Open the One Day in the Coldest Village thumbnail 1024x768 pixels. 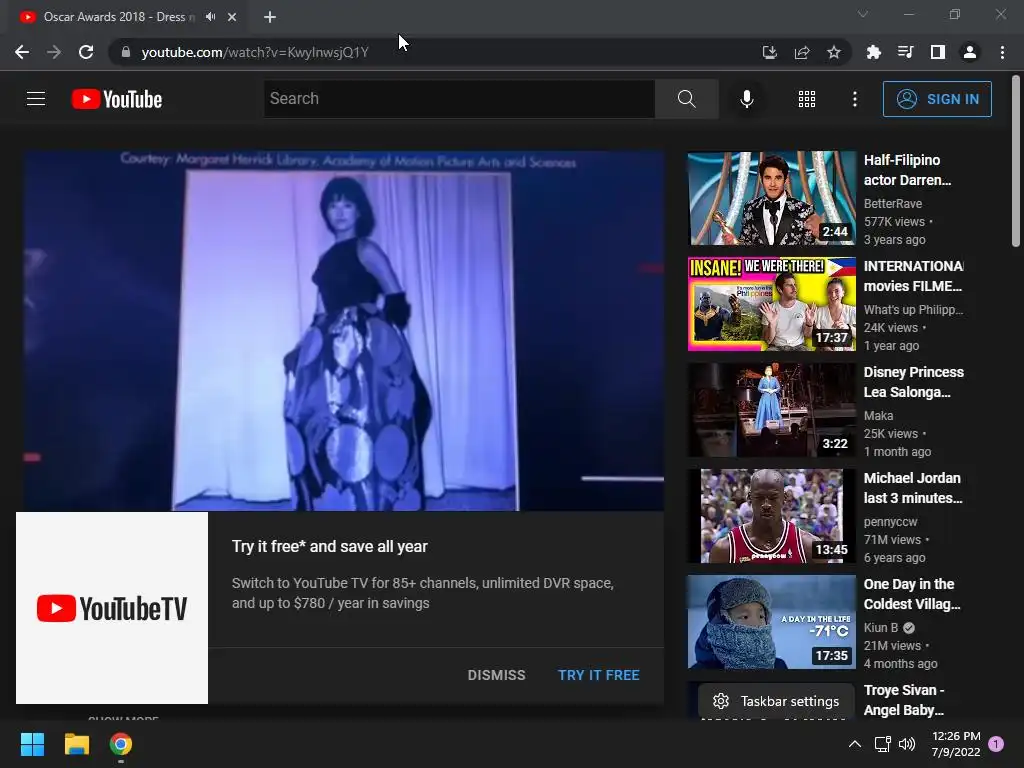point(771,622)
